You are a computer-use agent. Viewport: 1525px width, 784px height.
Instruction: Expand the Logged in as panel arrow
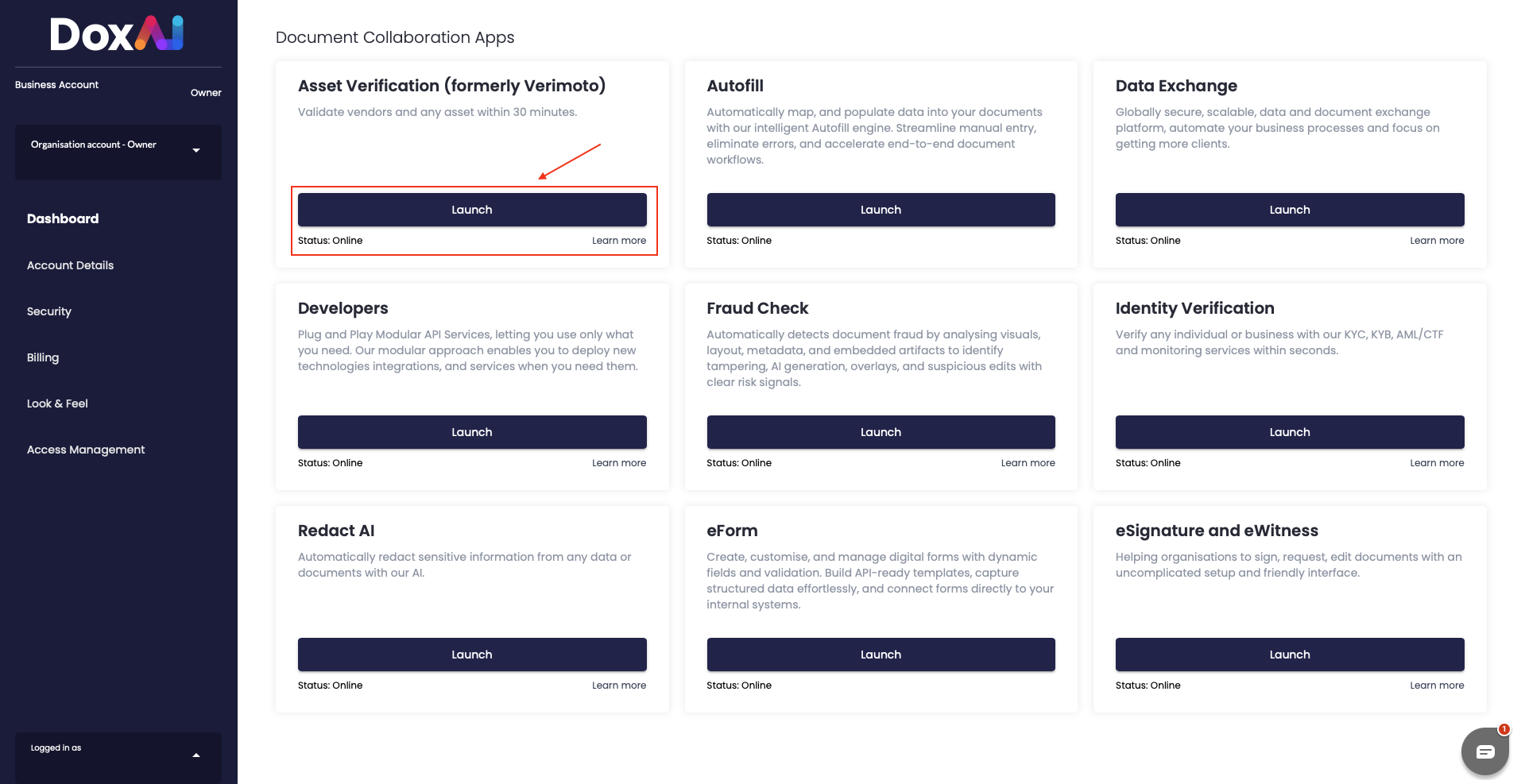point(196,755)
